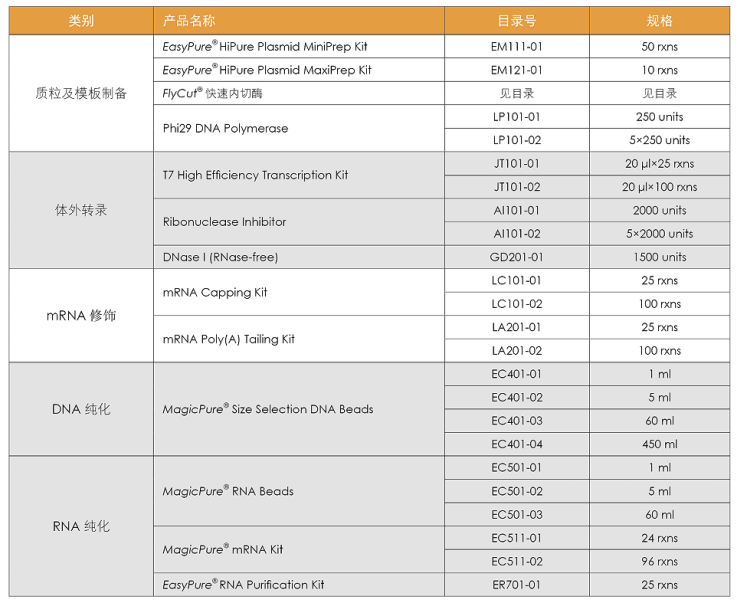Viewport: 737px width, 603px height.
Task: Select the 体外转录 category cell
Action: pyautogui.click(x=81, y=210)
